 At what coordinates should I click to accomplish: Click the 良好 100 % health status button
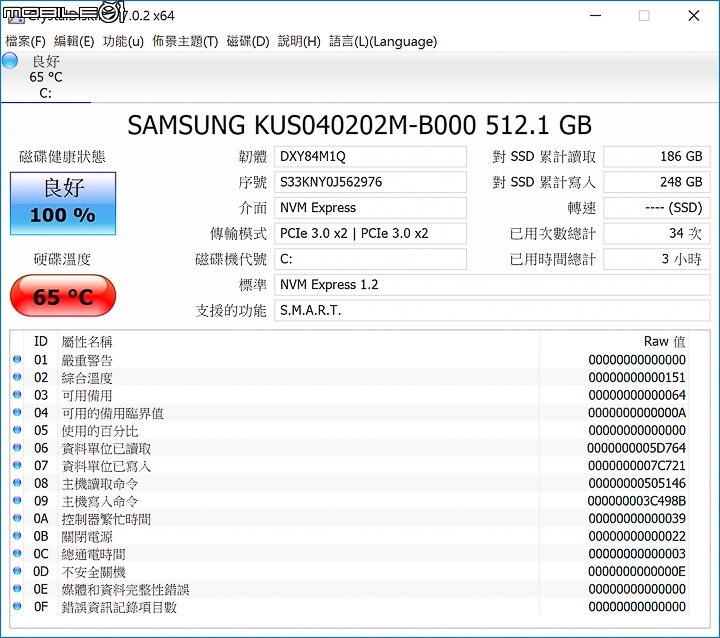tap(63, 203)
